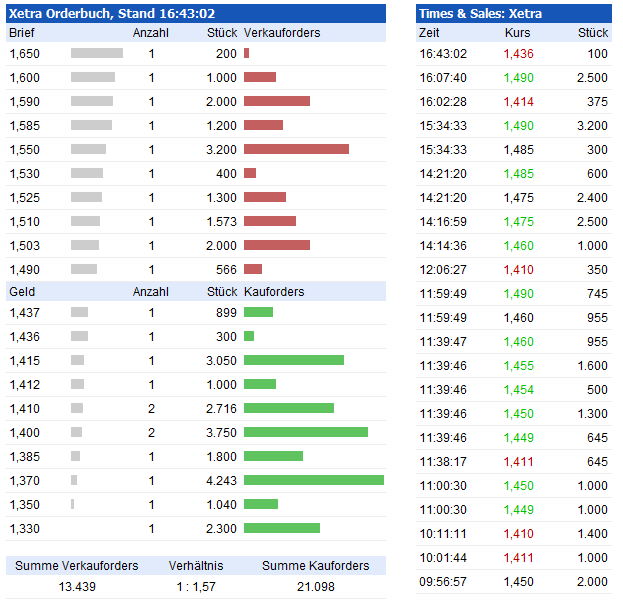Click the Verhältnis value 1 : 1,57

(x=196, y=586)
